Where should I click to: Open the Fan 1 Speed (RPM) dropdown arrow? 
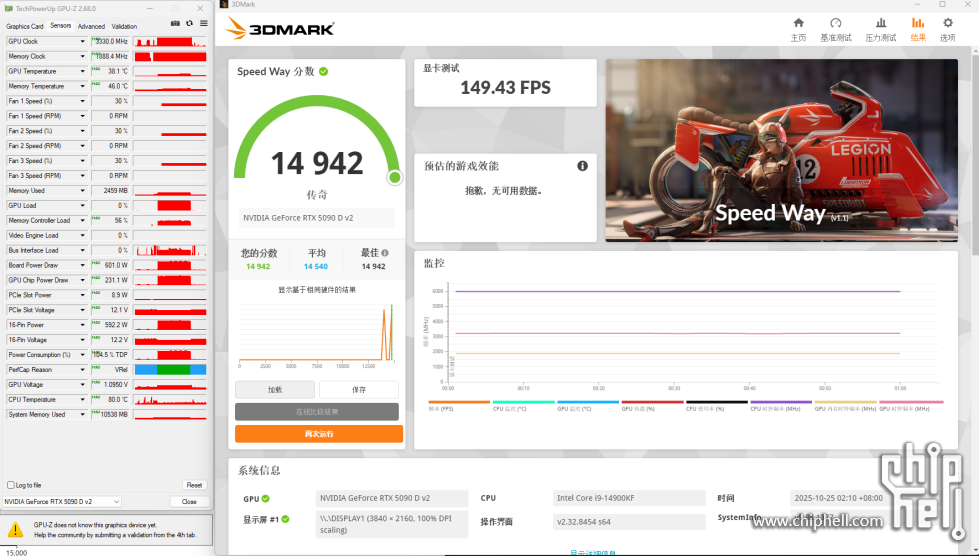coord(82,116)
